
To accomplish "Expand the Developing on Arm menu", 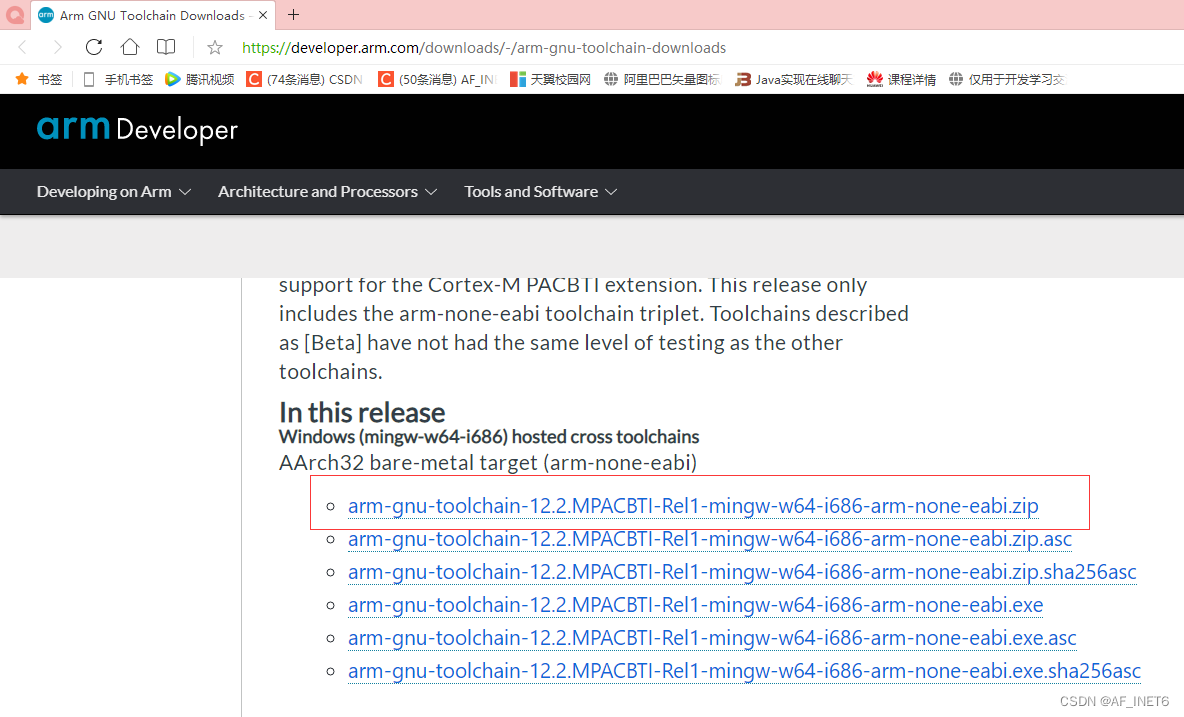I will [113, 192].
